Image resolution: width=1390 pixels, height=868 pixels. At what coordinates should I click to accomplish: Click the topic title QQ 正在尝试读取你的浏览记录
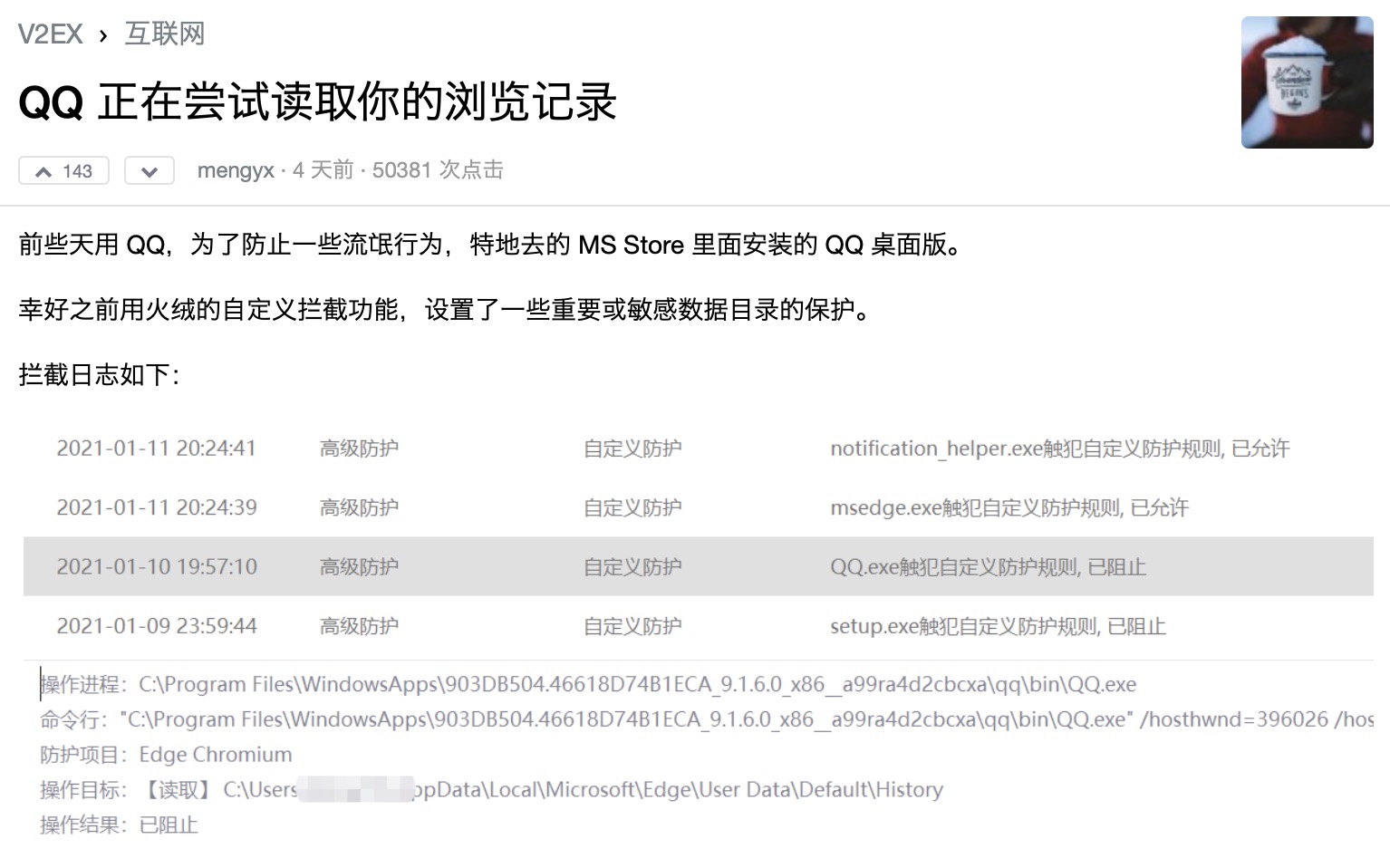318,101
